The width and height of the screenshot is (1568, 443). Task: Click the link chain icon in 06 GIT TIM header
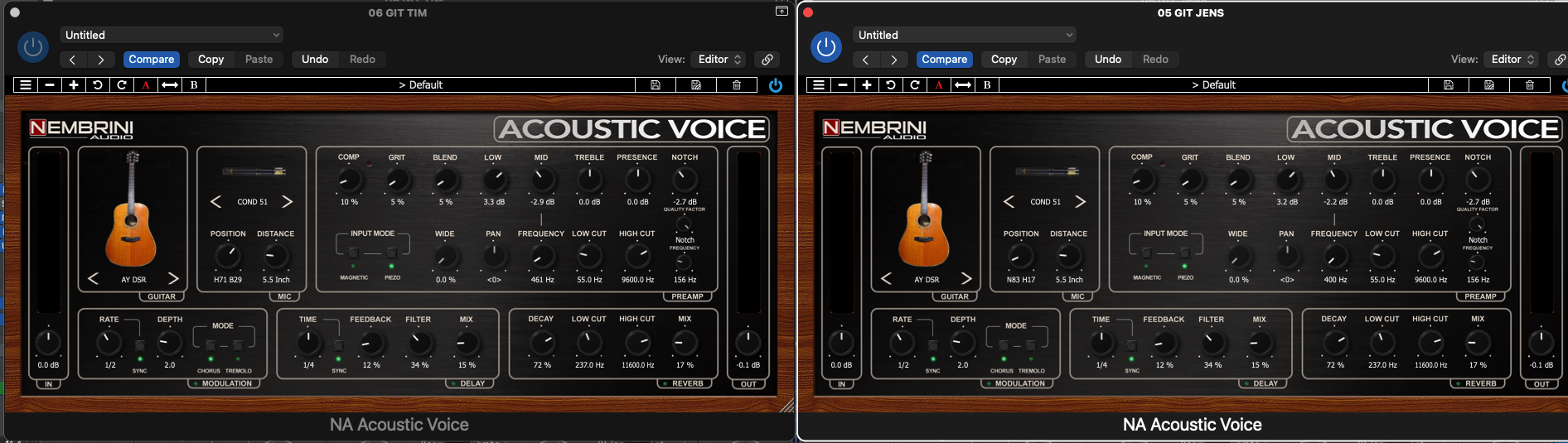[767, 60]
